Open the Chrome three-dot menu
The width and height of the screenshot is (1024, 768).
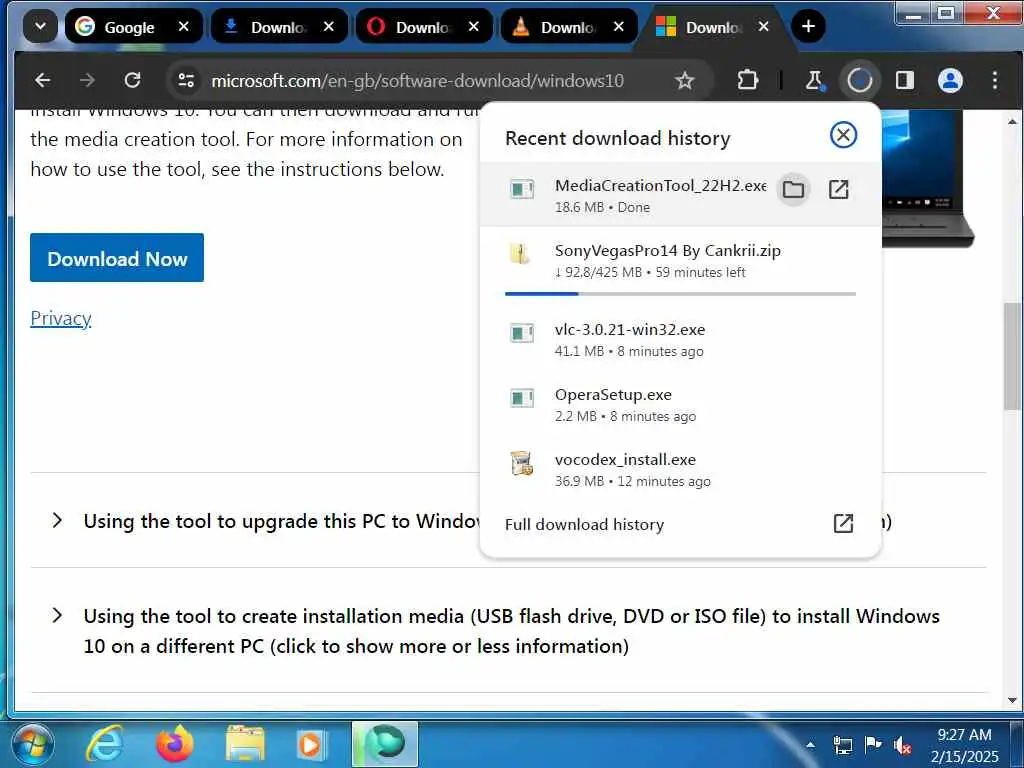click(x=995, y=80)
